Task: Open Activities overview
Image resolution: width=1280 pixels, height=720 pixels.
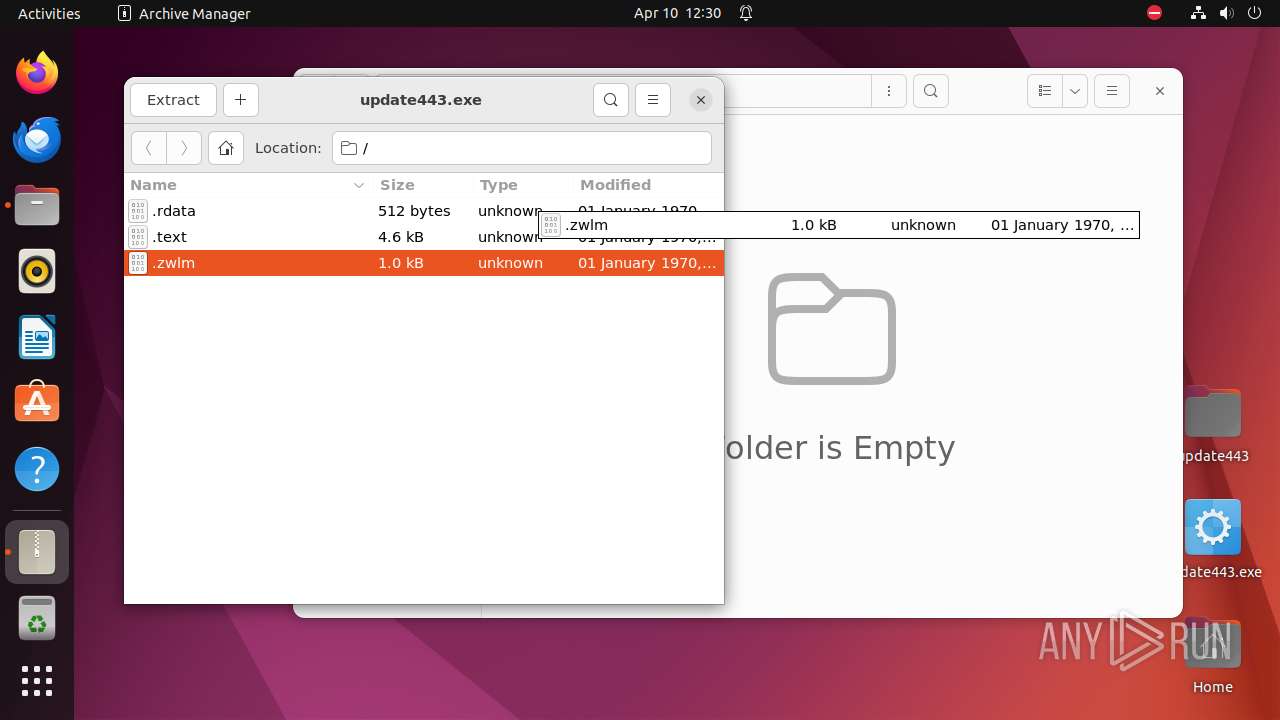Action: pos(49,14)
